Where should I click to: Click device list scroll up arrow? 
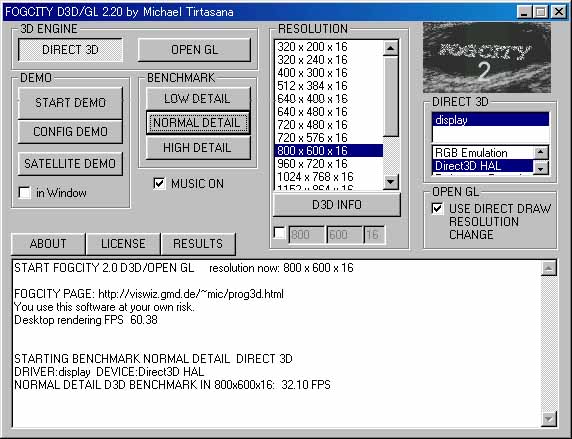pos(541,152)
